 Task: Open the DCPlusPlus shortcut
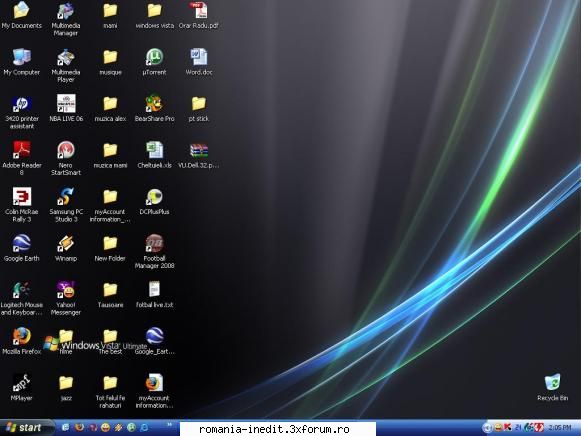coord(154,202)
